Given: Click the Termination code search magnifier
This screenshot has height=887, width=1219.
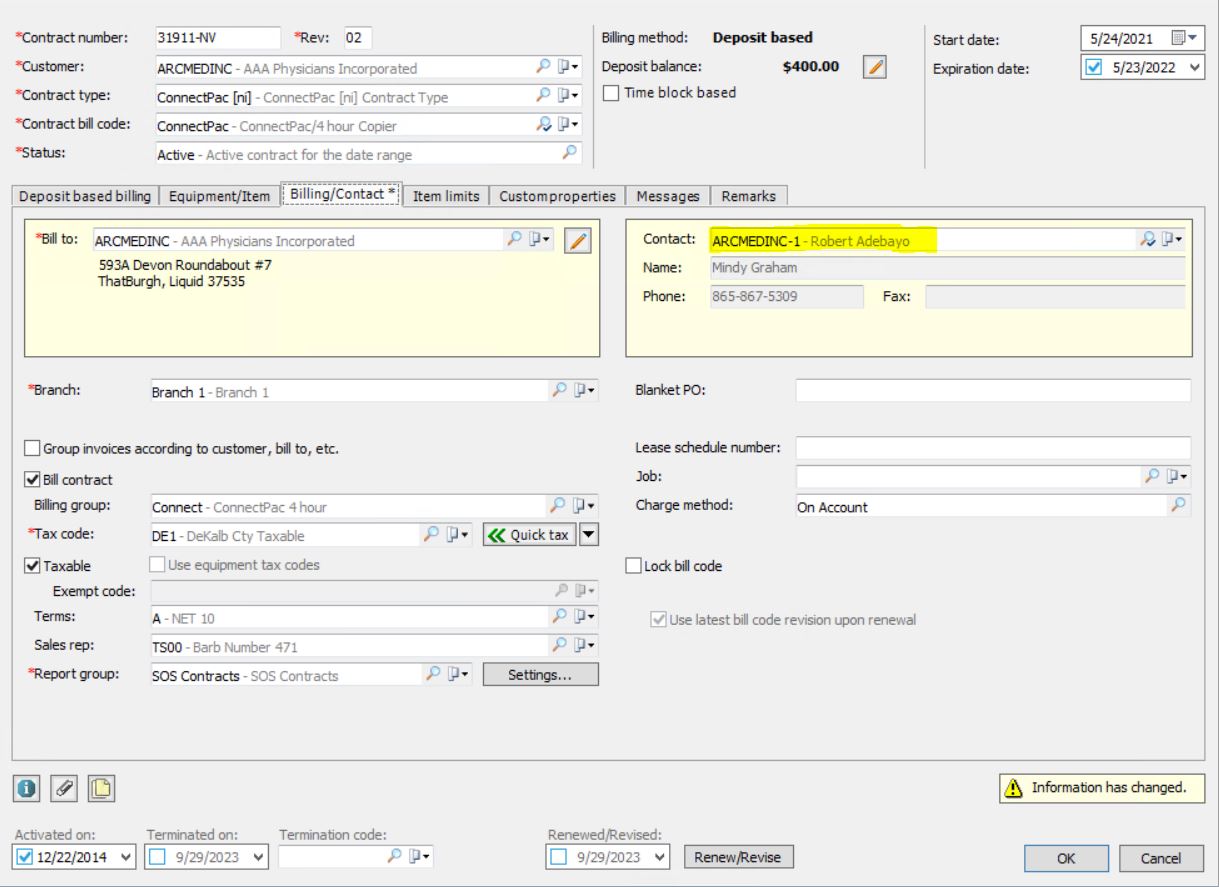Looking at the screenshot, I should (x=396, y=856).
